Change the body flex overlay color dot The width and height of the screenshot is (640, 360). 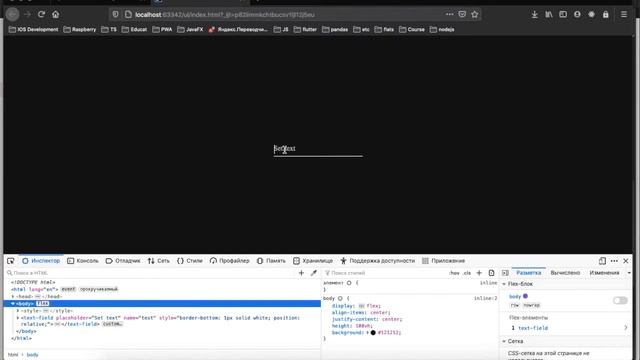(525, 296)
